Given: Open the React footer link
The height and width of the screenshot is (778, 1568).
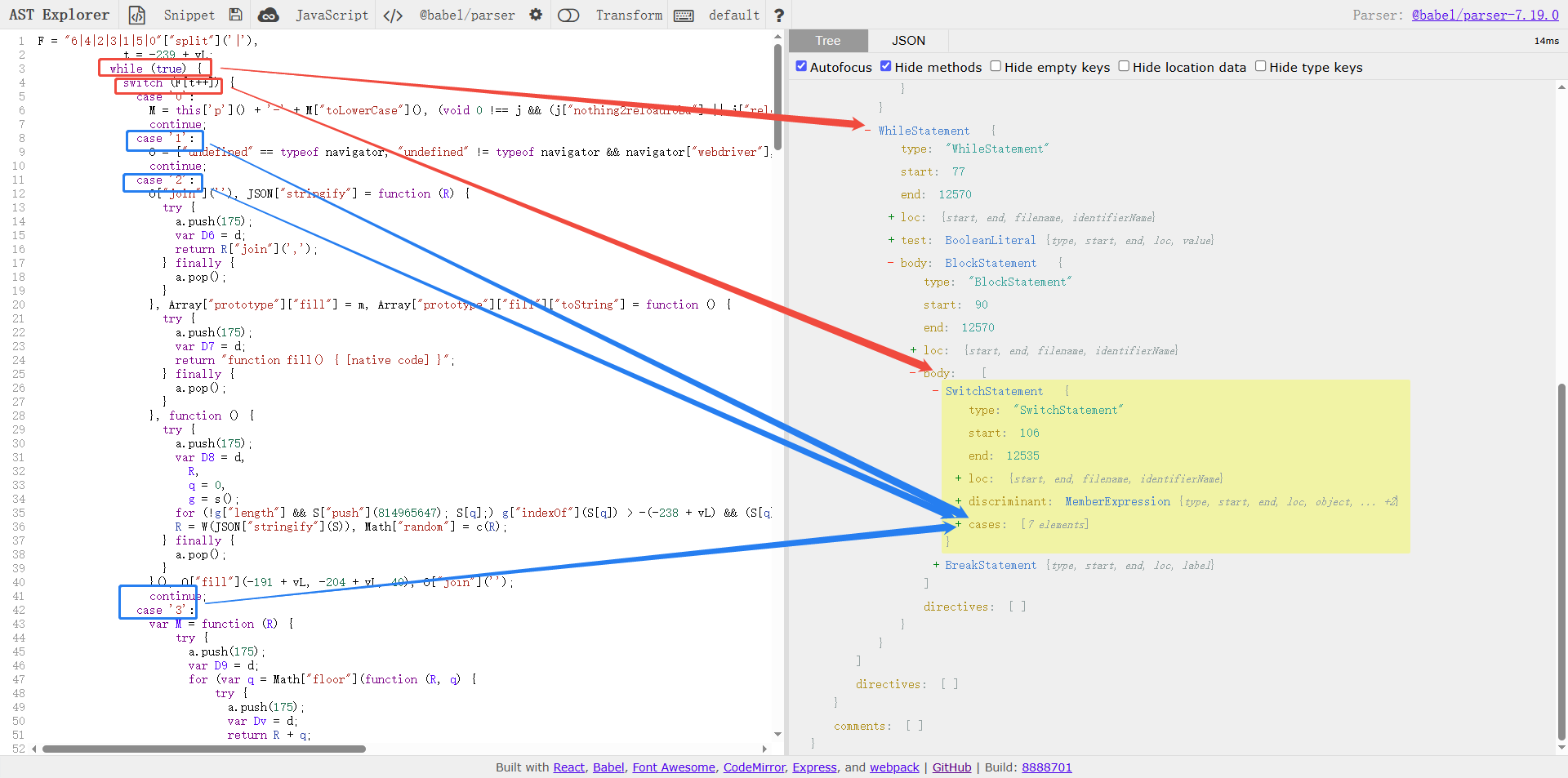Looking at the screenshot, I should (x=569, y=767).
